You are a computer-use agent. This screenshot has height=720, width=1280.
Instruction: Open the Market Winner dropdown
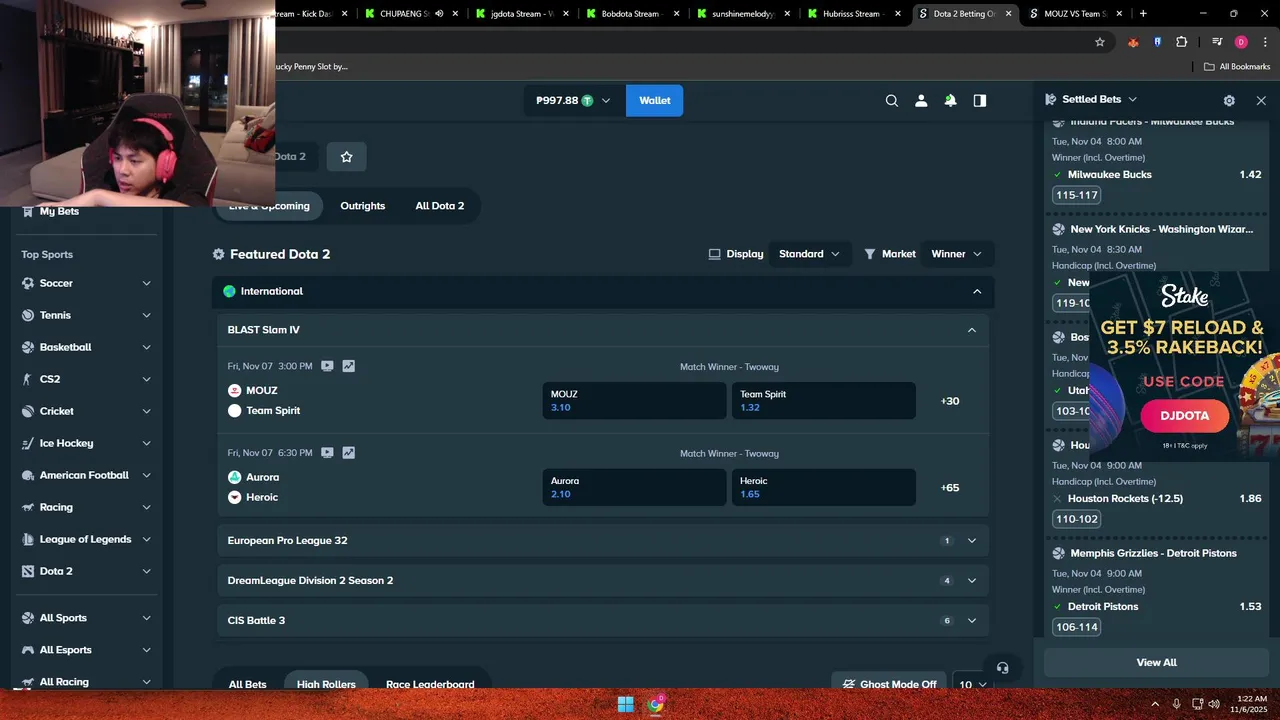point(957,254)
